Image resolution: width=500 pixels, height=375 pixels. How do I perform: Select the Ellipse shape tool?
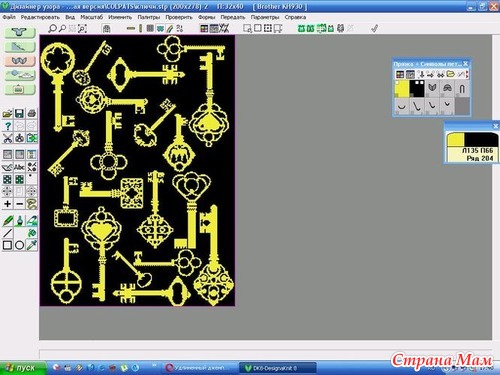click(20, 245)
